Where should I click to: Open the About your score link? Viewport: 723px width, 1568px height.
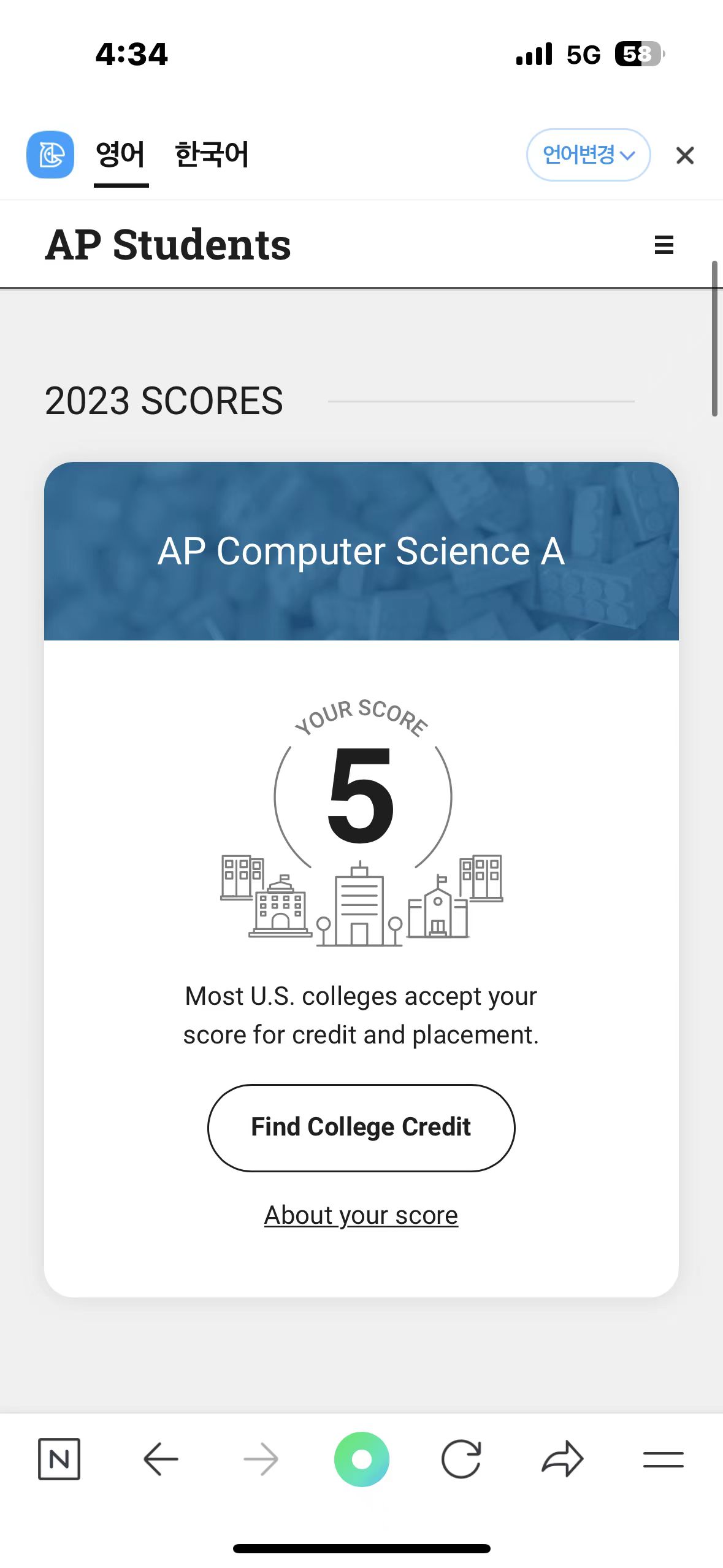[361, 1215]
